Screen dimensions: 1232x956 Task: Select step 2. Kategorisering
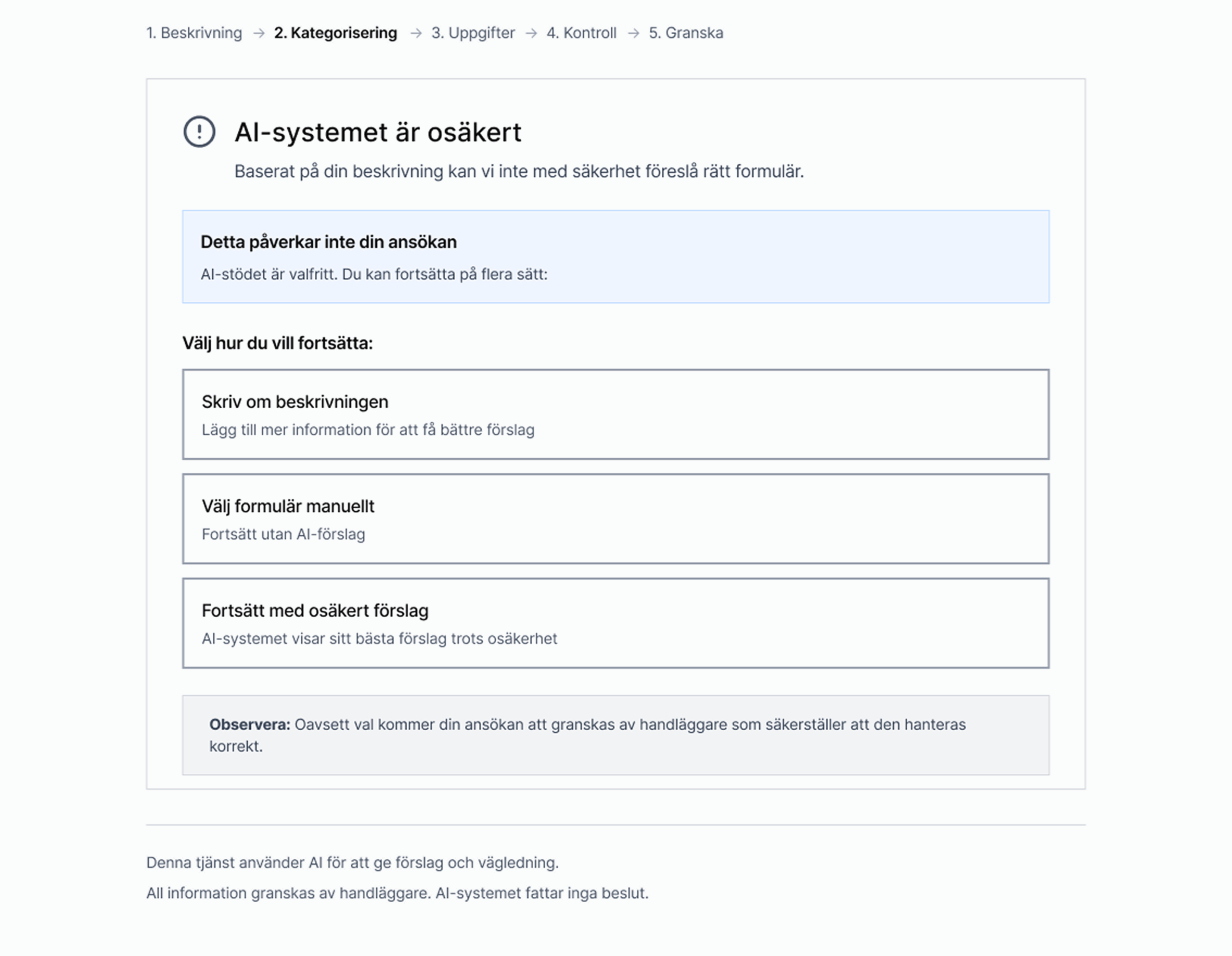point(335,33)
